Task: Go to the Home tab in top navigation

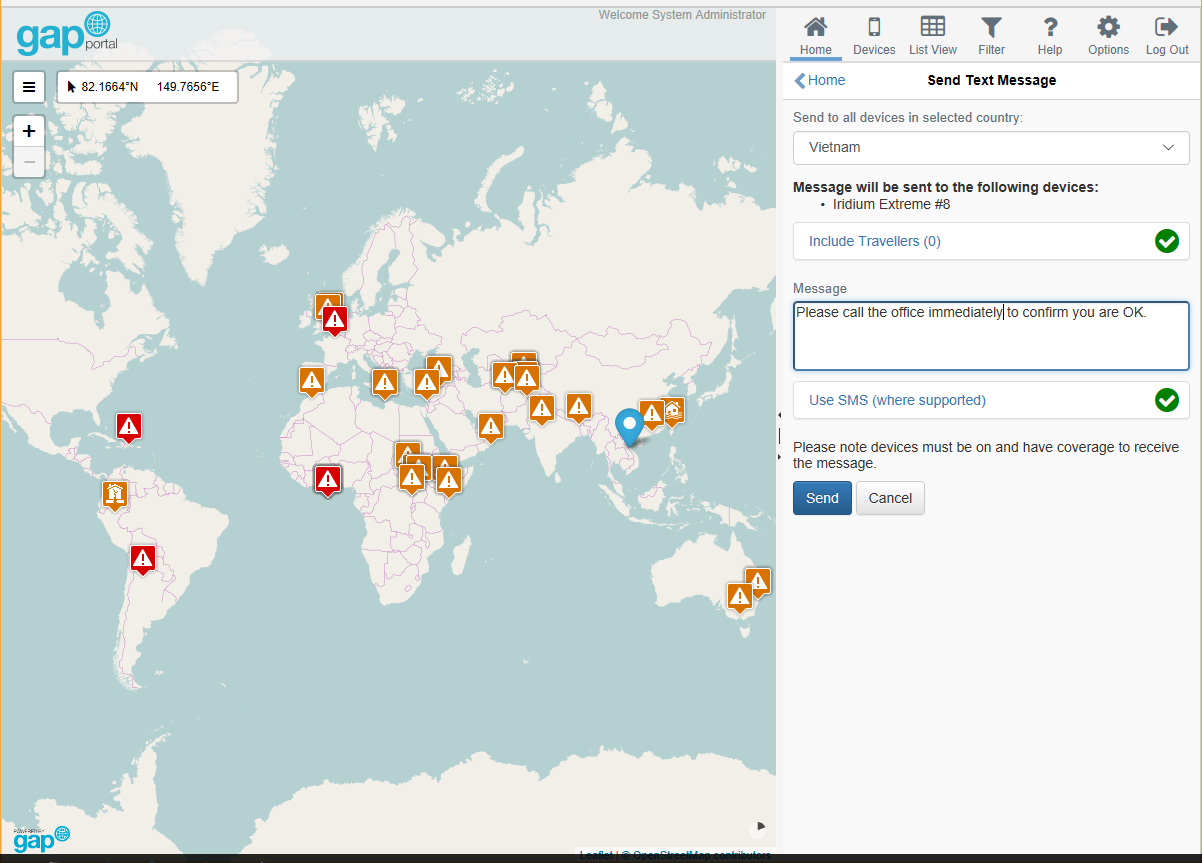Action: [816, 36]
